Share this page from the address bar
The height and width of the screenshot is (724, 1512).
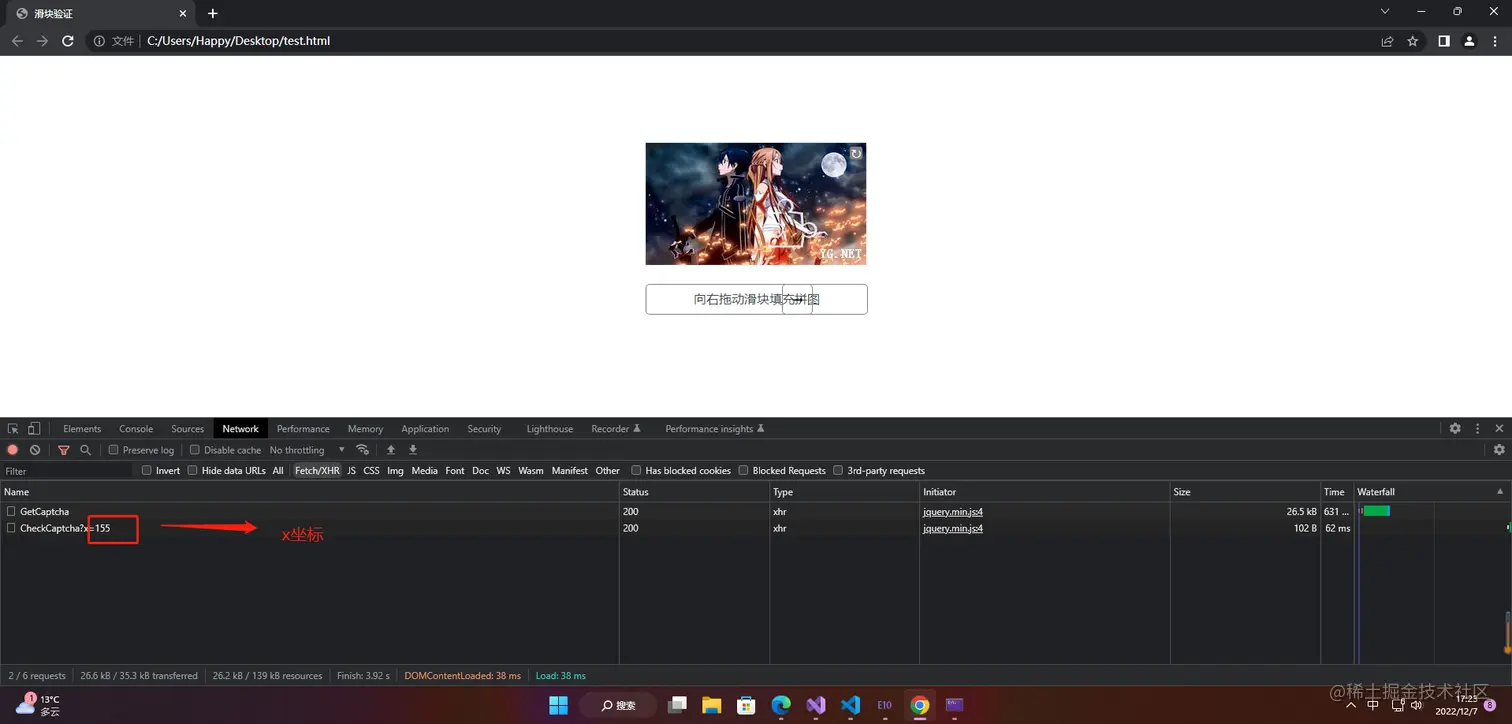coord(1387,41)
